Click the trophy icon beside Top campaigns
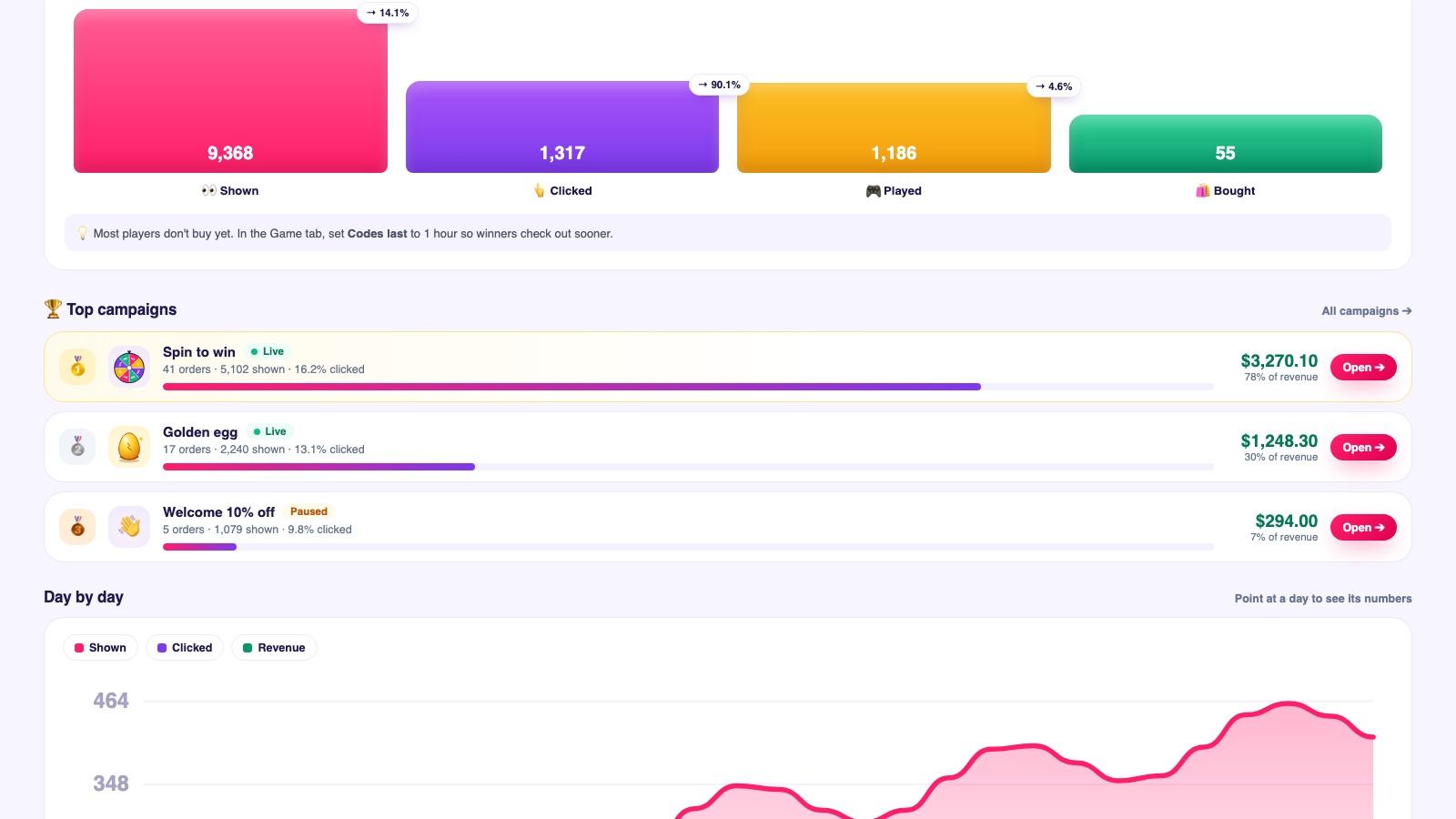 [x=53, y=309]
